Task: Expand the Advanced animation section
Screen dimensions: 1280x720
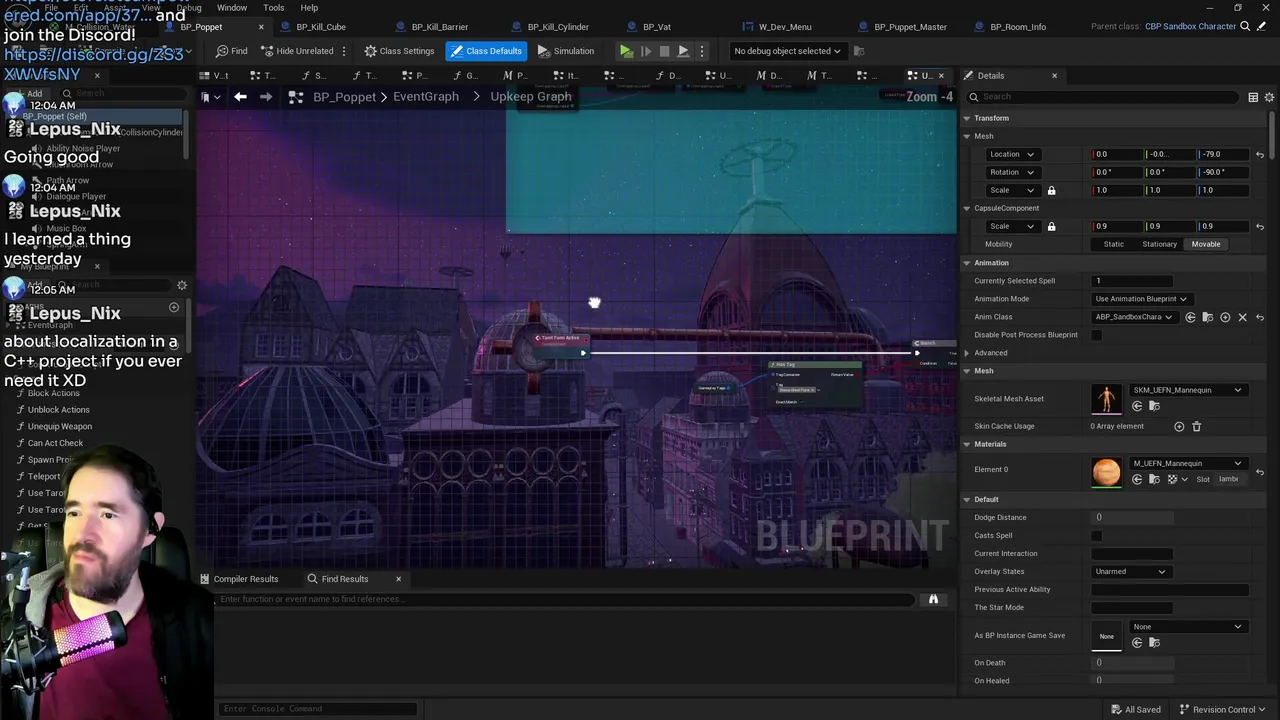Action: (967, 353)
